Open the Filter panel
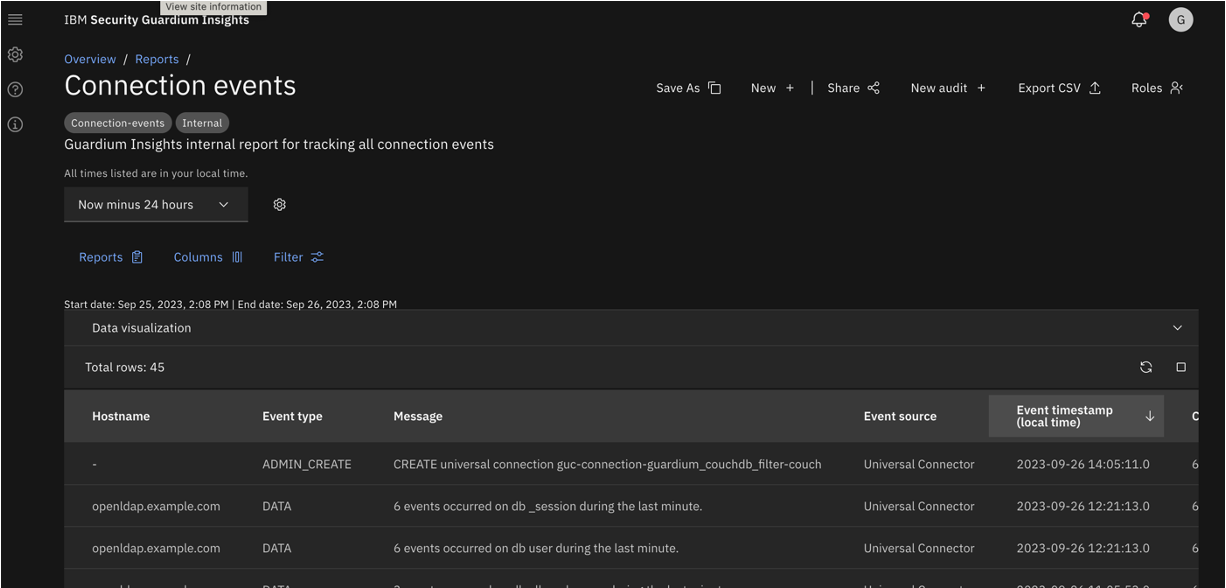The image size is (1226, 588). tap(298, 257)
